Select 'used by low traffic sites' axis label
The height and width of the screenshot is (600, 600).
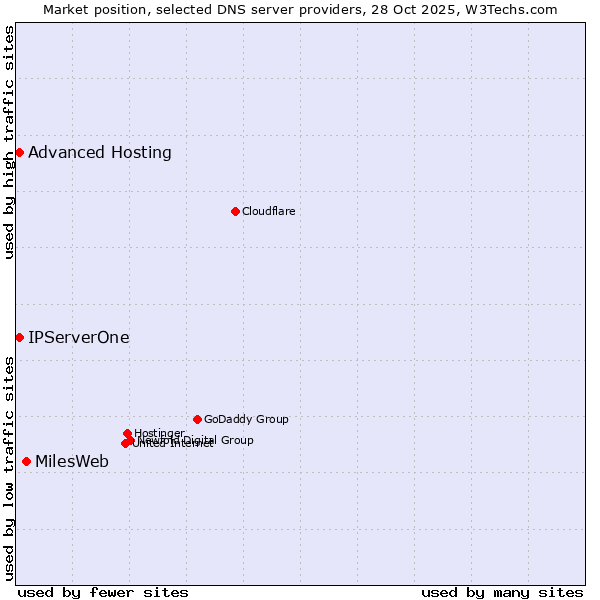coord(9,468)
